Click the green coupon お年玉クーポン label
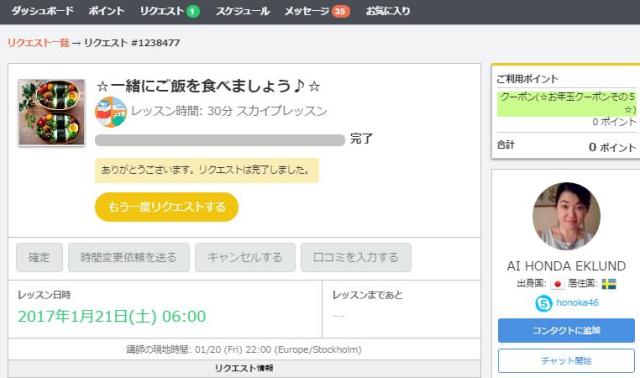The height and width of the screenshot is (378, 640). click(567, 103)
